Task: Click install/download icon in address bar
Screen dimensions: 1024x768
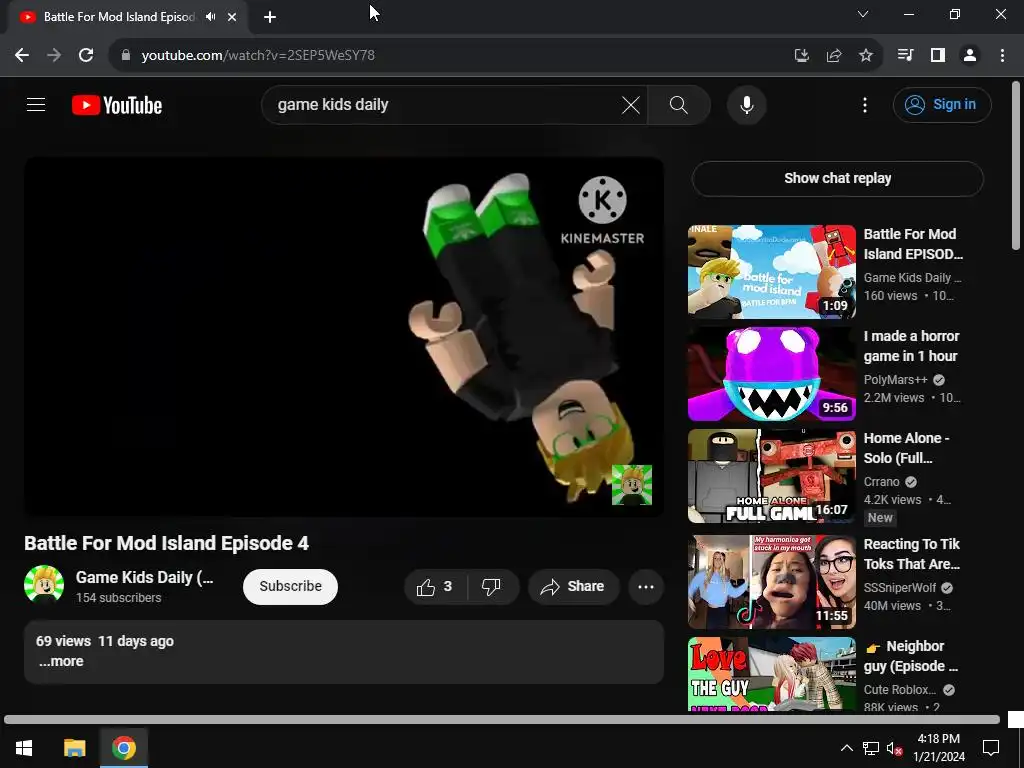Action: coord(801,56)
